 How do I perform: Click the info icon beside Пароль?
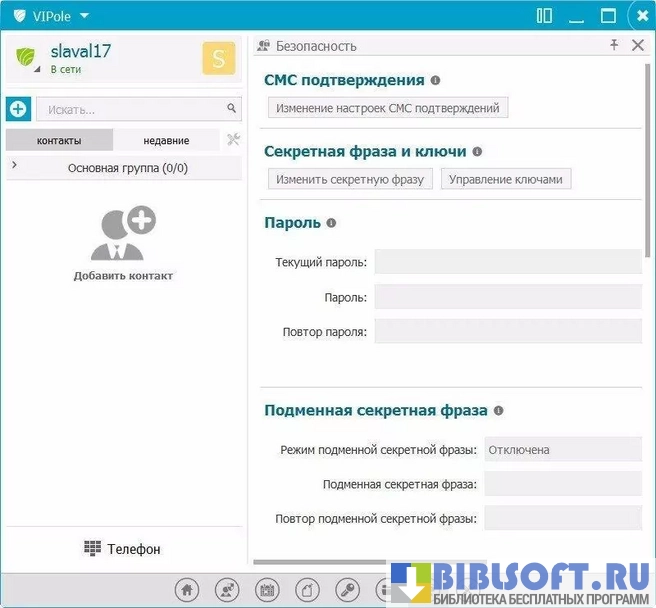pyautogui.click(x=331, y=223)
